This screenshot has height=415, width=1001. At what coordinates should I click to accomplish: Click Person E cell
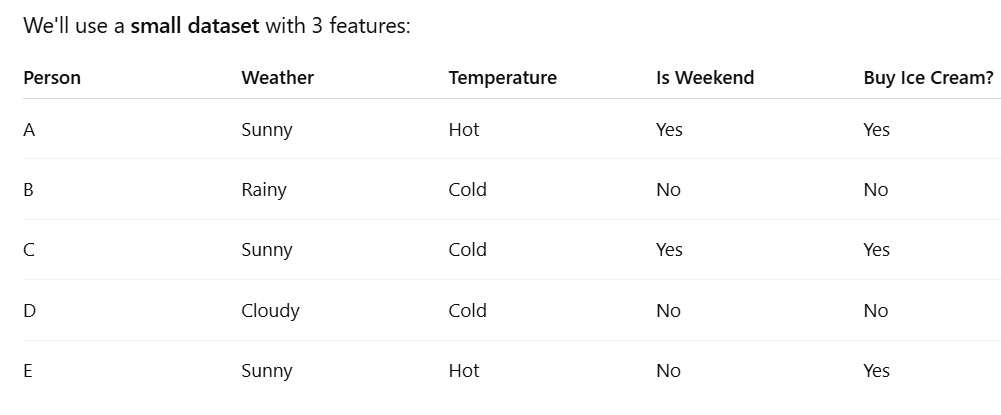coord(27,371)
